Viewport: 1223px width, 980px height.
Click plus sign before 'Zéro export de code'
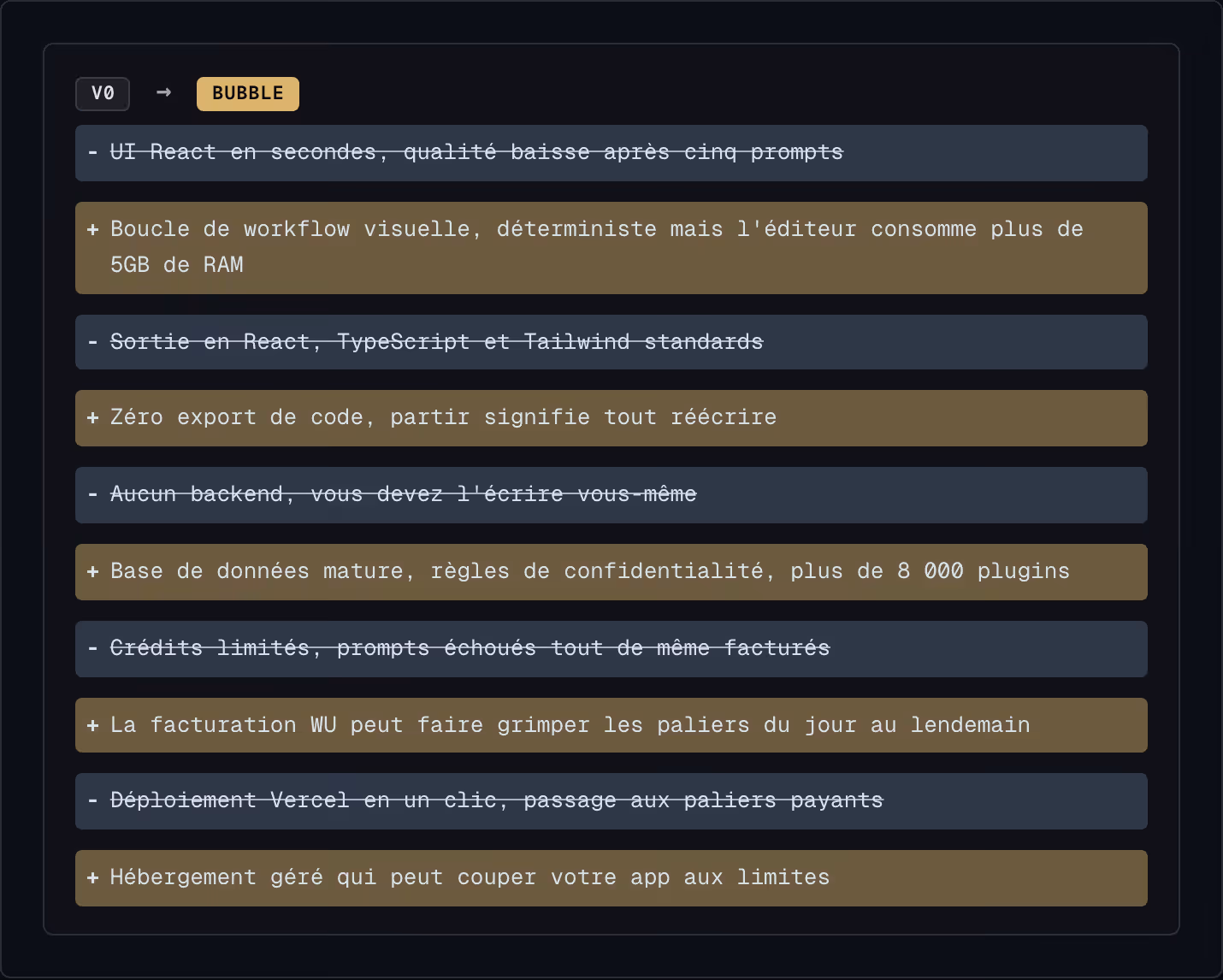point(92,417)
